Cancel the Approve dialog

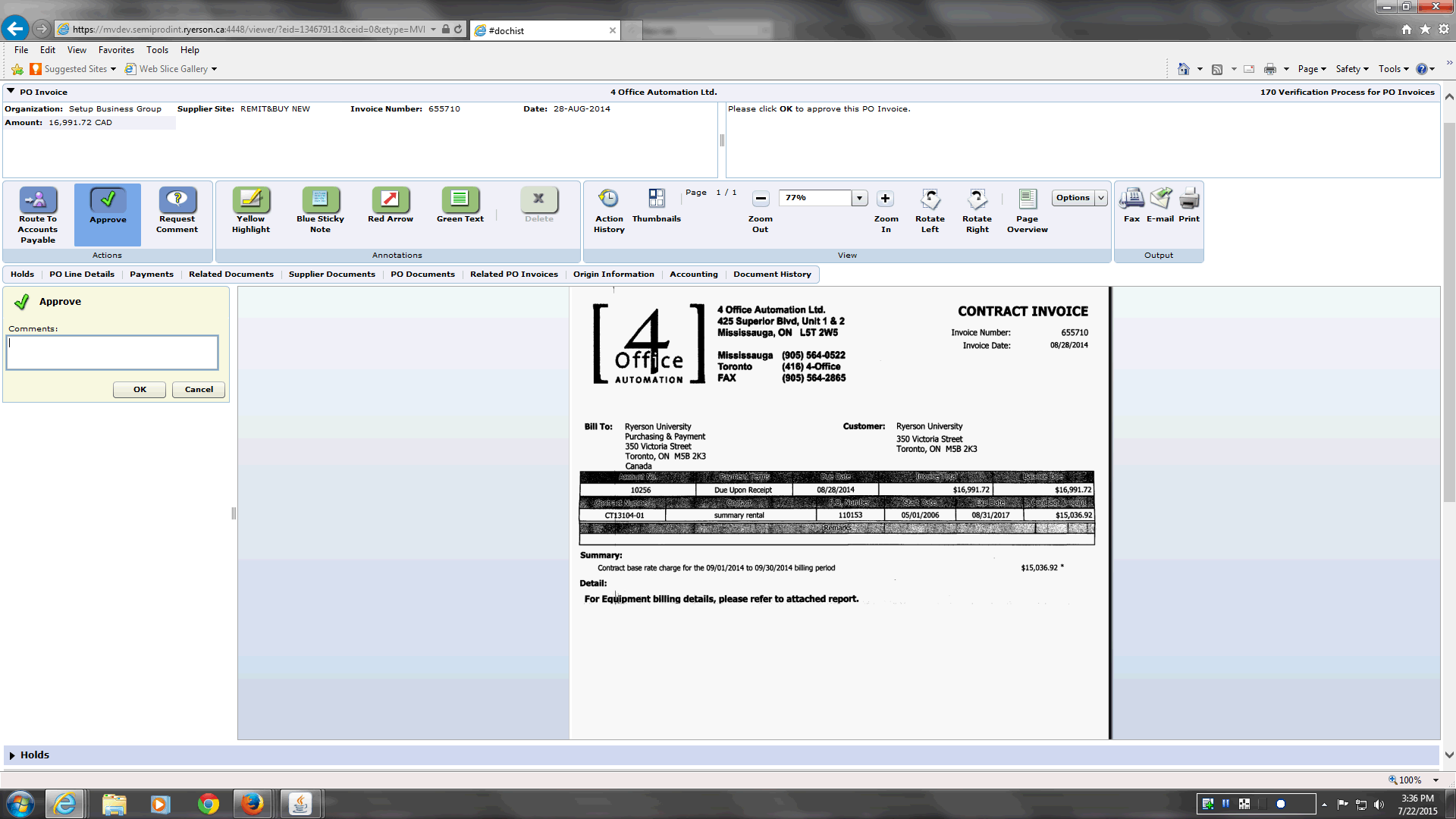[x=199, y=390]
